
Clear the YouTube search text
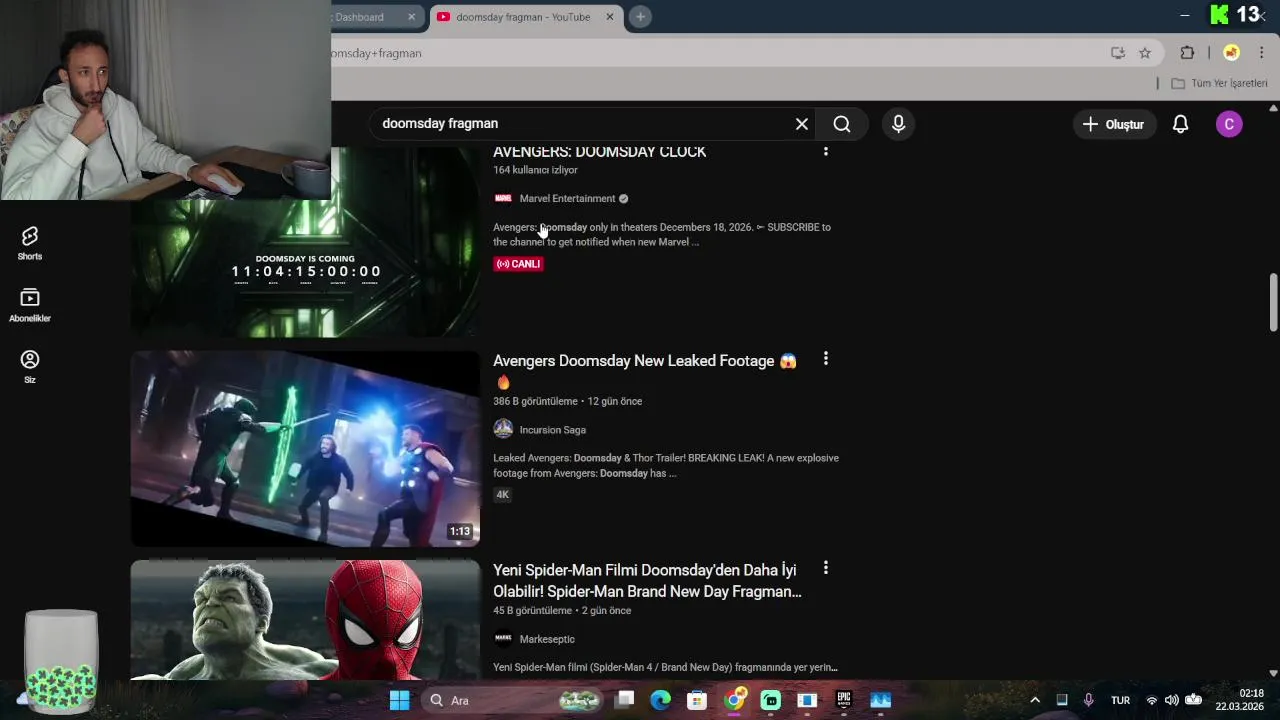pyautogui.click(x=801, y=124)
